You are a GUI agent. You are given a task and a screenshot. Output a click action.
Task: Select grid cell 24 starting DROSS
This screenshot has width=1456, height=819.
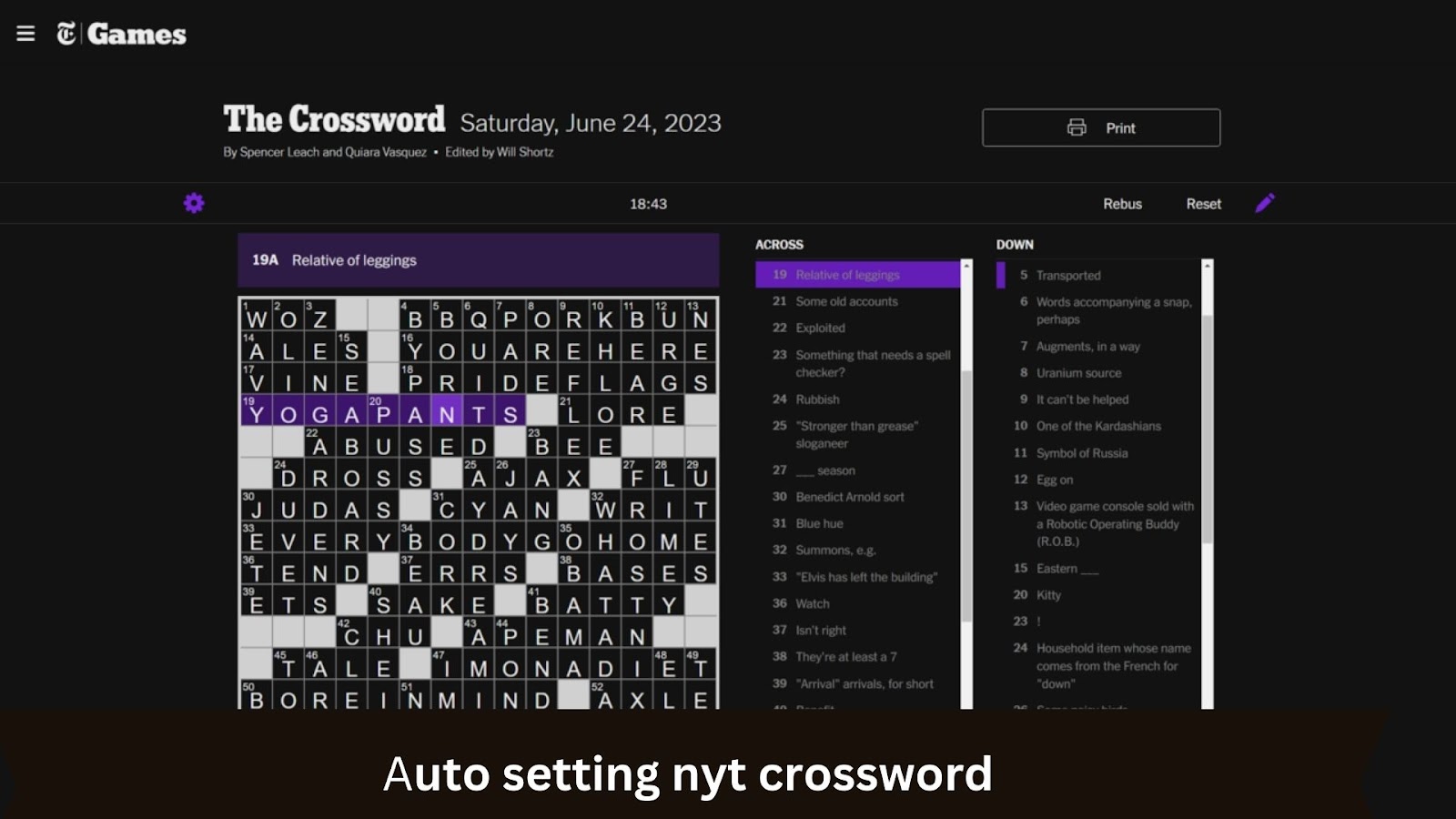[x=288, y=474]
